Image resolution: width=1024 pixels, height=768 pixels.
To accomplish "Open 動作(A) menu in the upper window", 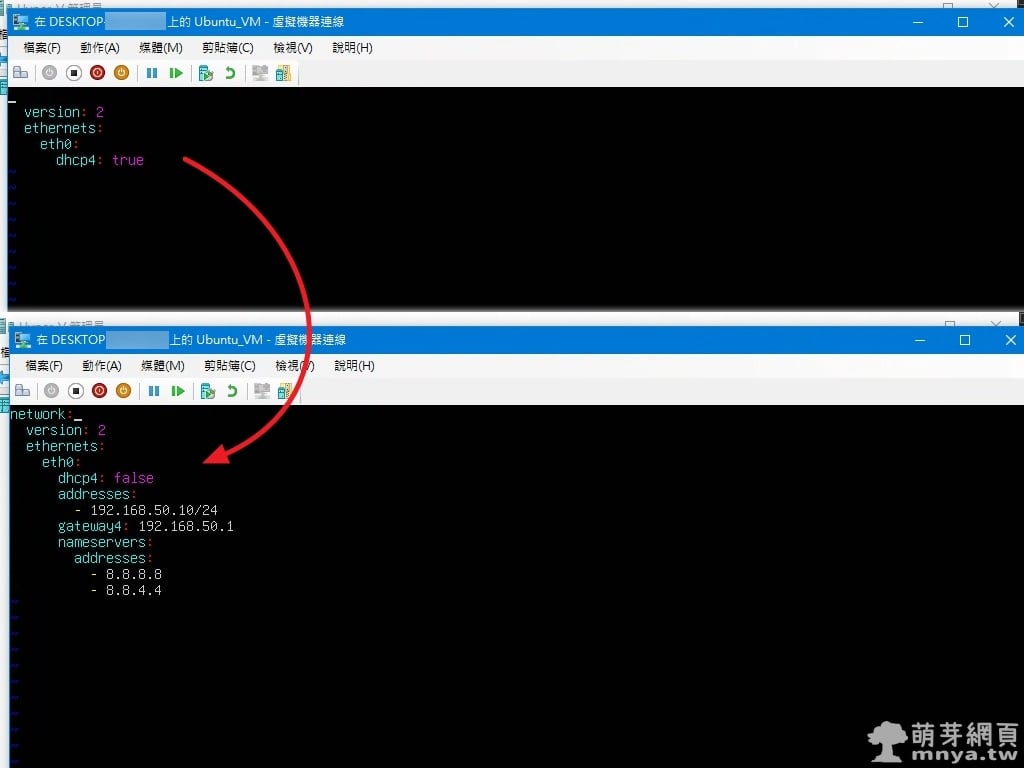I will pyautogui.click(x=100, y=48).
